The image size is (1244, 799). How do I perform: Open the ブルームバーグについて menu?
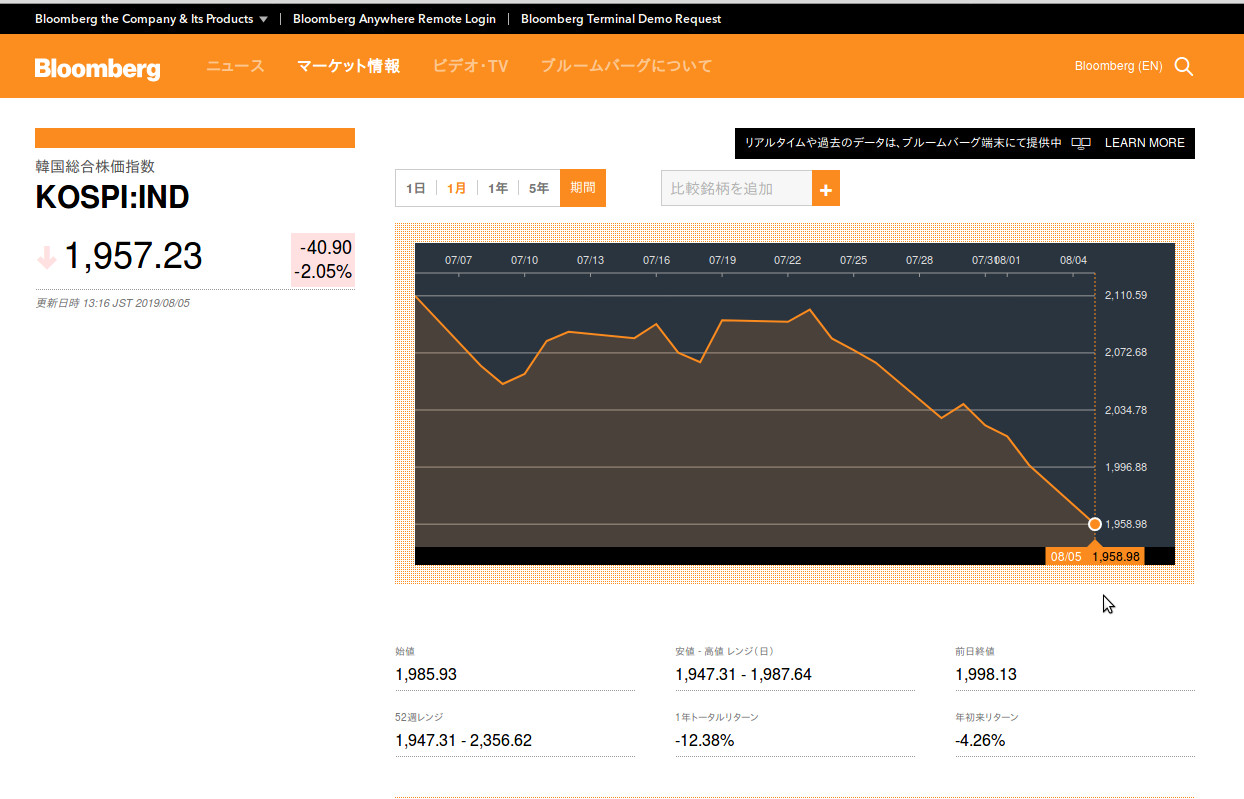coord(626,66)
